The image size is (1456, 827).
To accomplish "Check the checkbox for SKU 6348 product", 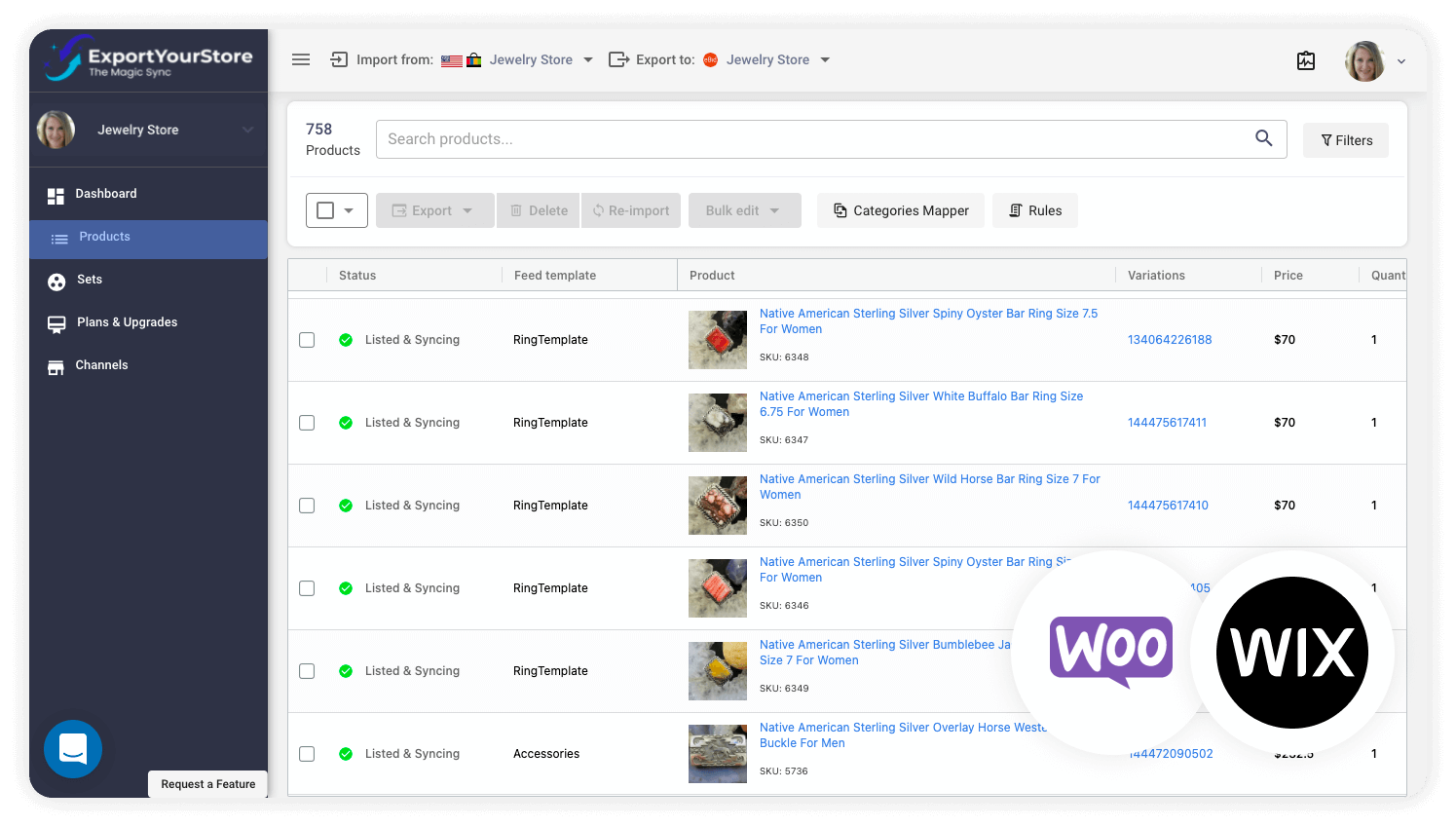I will (x=307, y=340).
